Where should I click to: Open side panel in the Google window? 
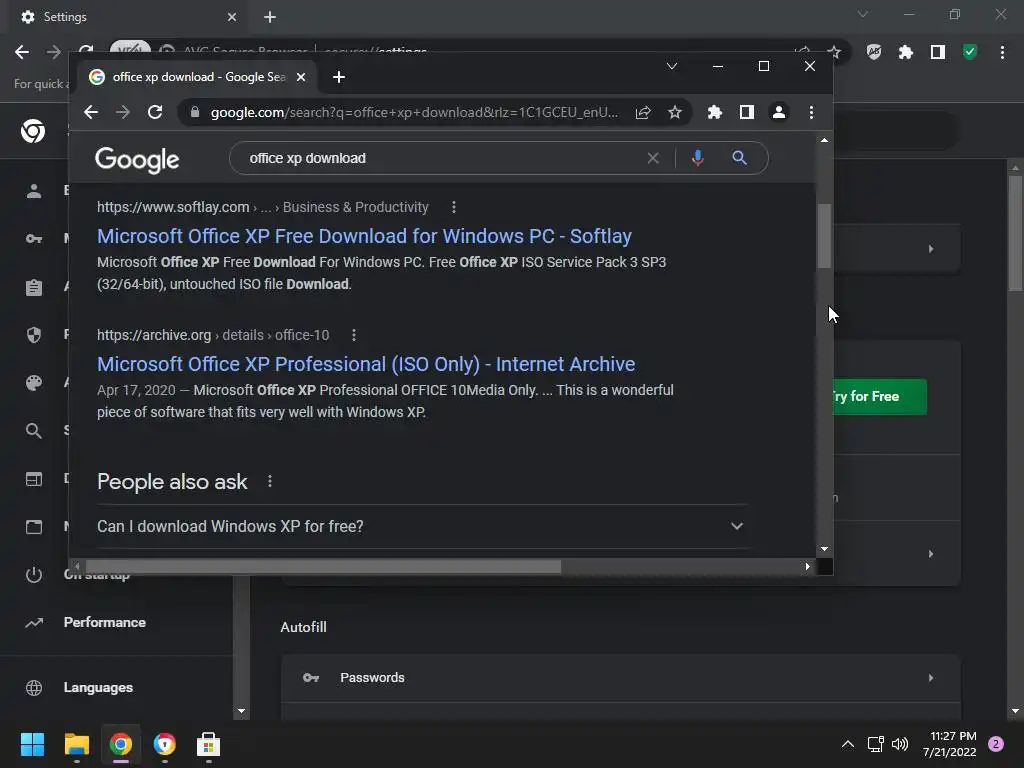pyautogui.click(x=746, y=112)
